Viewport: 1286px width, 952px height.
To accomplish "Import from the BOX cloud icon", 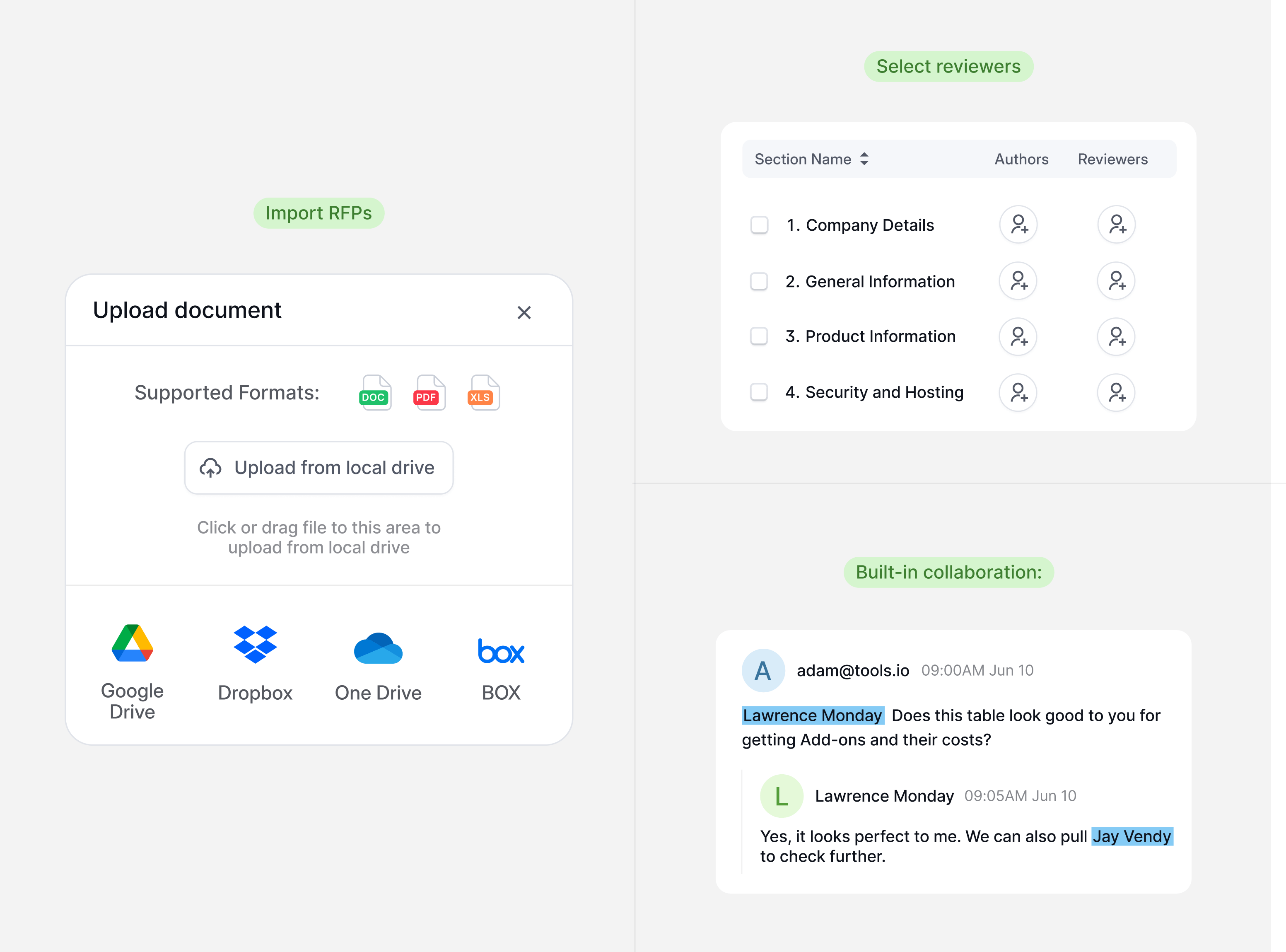I will point(501,651).
